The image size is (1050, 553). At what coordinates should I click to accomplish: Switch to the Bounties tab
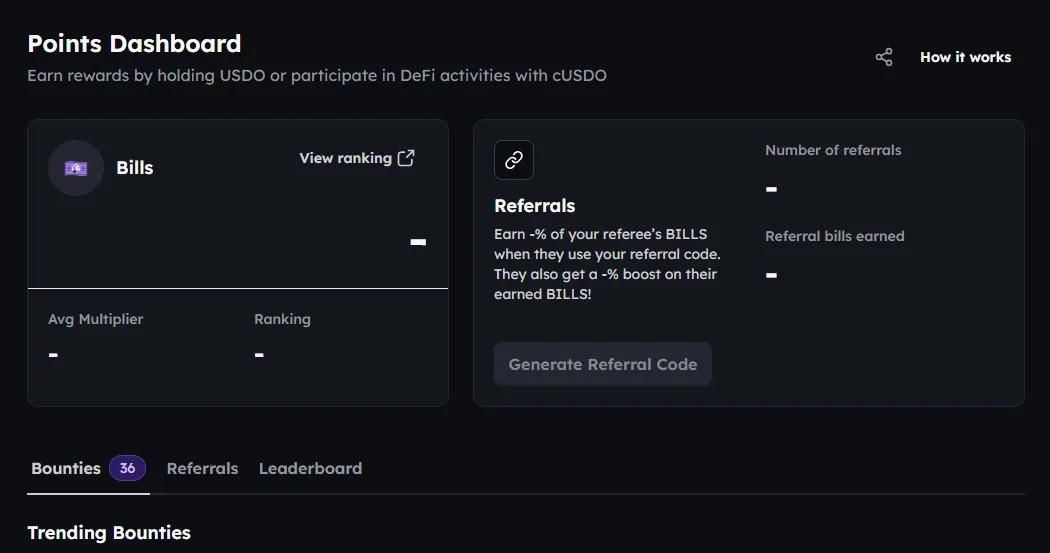pyautogui.click(x=66, y=468)
